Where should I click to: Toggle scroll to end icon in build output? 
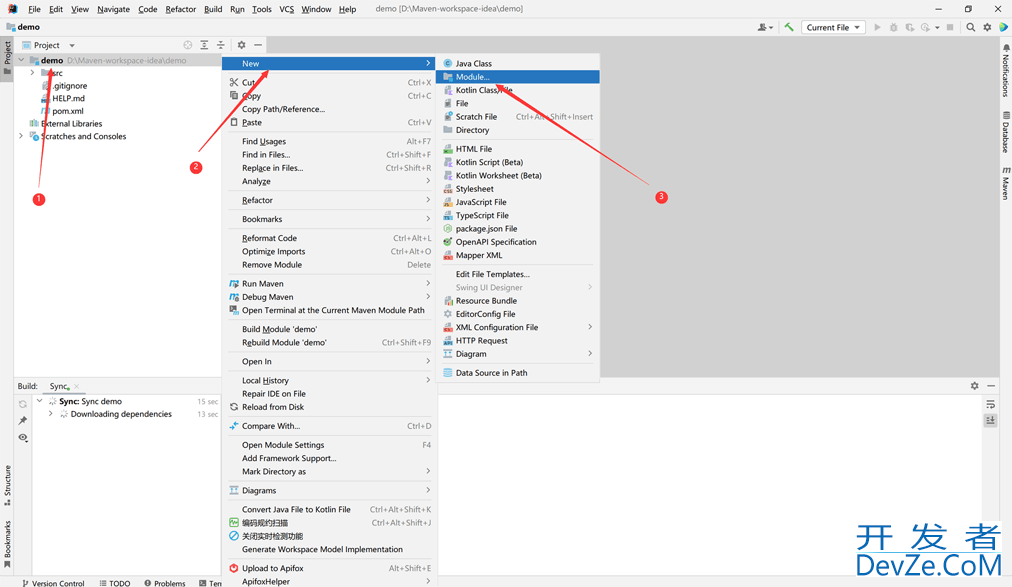pyautogui.click(x=991, y=421)
